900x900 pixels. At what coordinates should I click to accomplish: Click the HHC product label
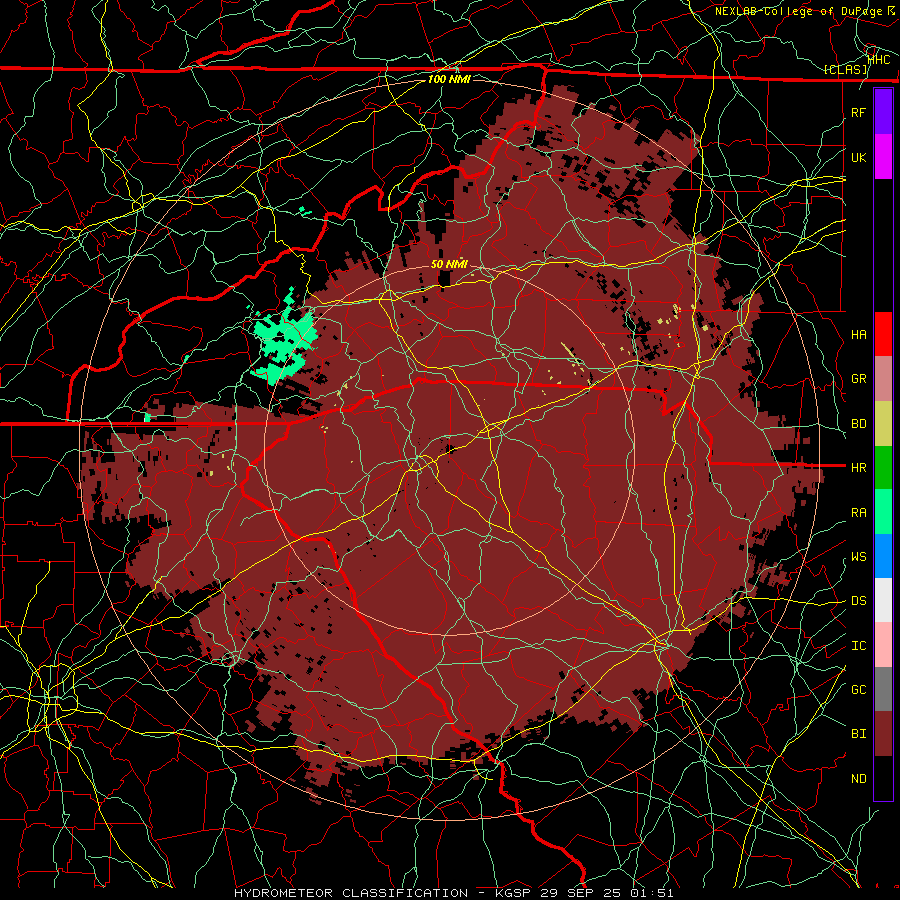pos(878,59)
